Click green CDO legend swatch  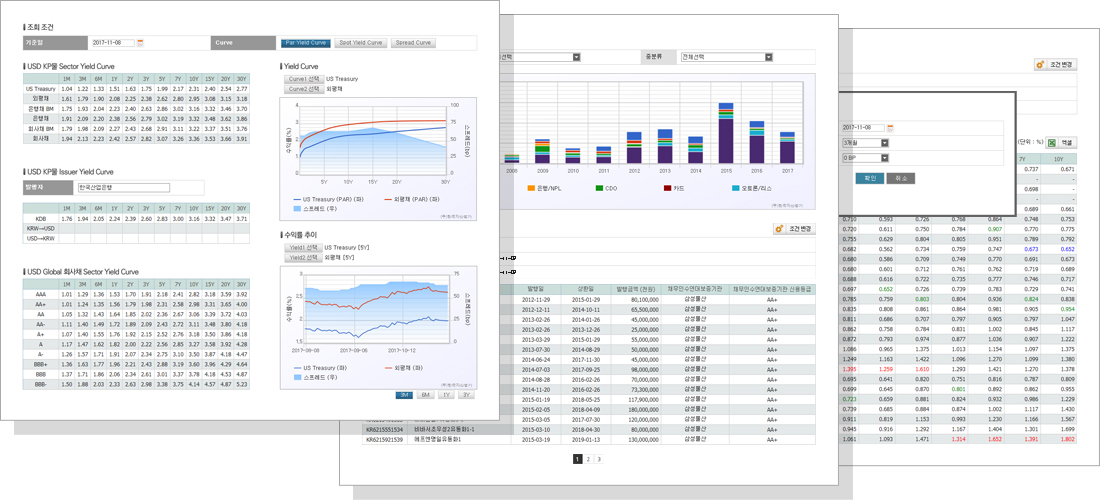[599, 188]
